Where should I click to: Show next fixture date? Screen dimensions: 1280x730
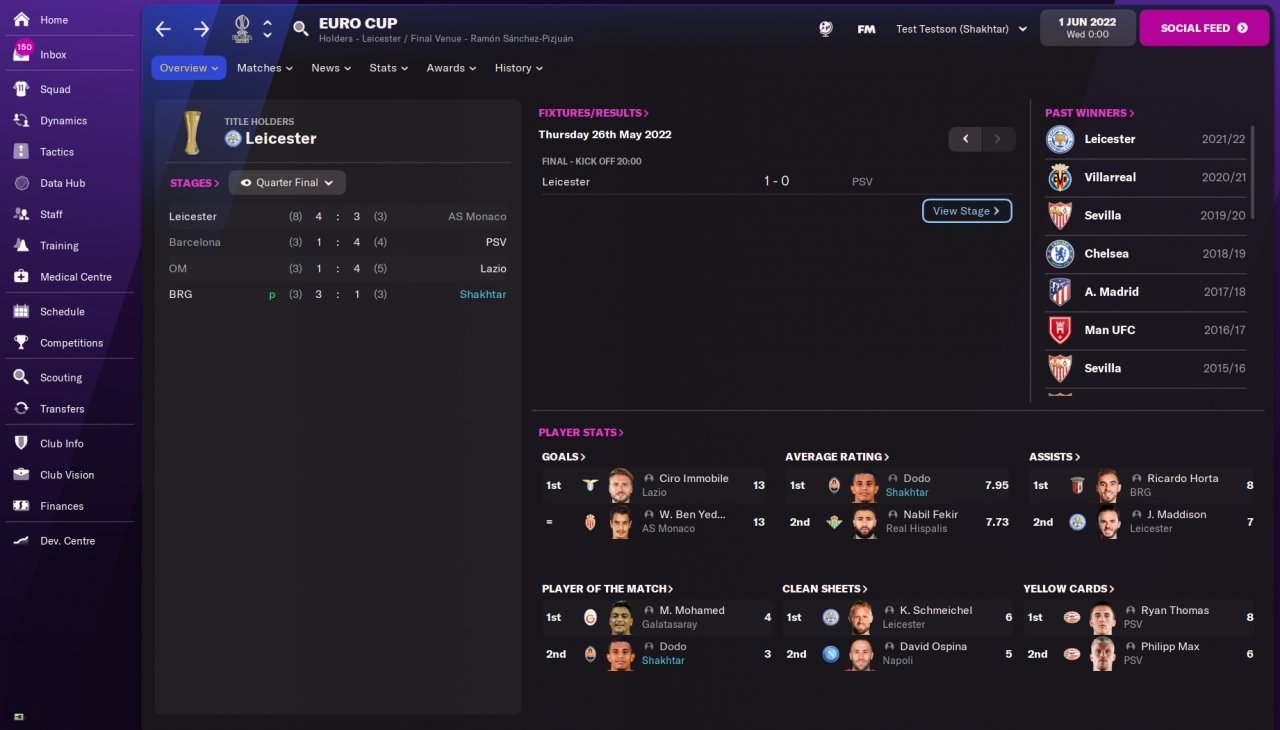point(998,139)
